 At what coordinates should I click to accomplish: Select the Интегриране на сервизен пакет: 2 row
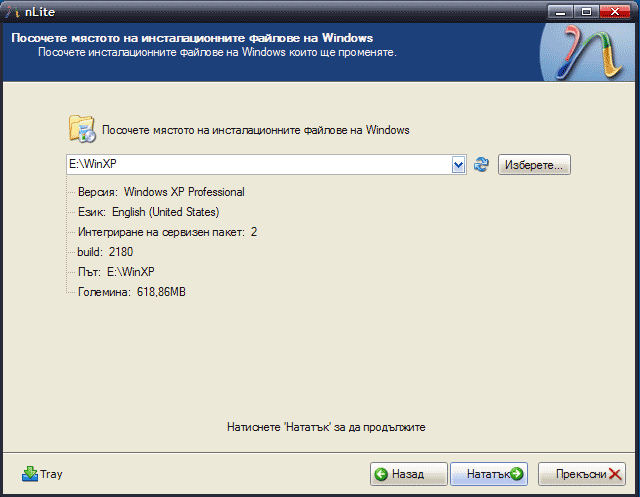point(167,232)
